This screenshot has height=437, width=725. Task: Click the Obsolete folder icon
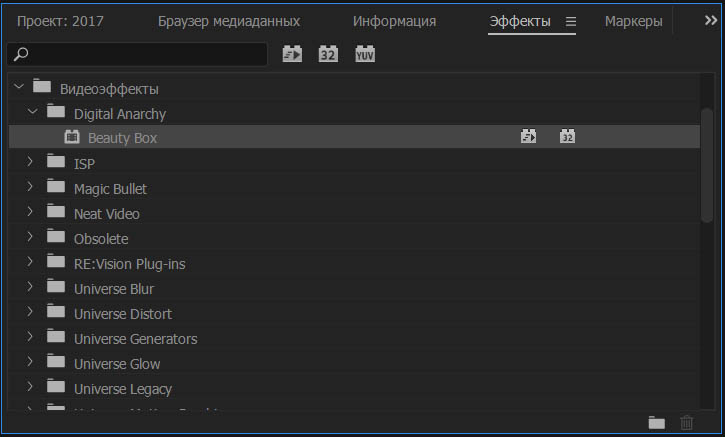[56, 236]
